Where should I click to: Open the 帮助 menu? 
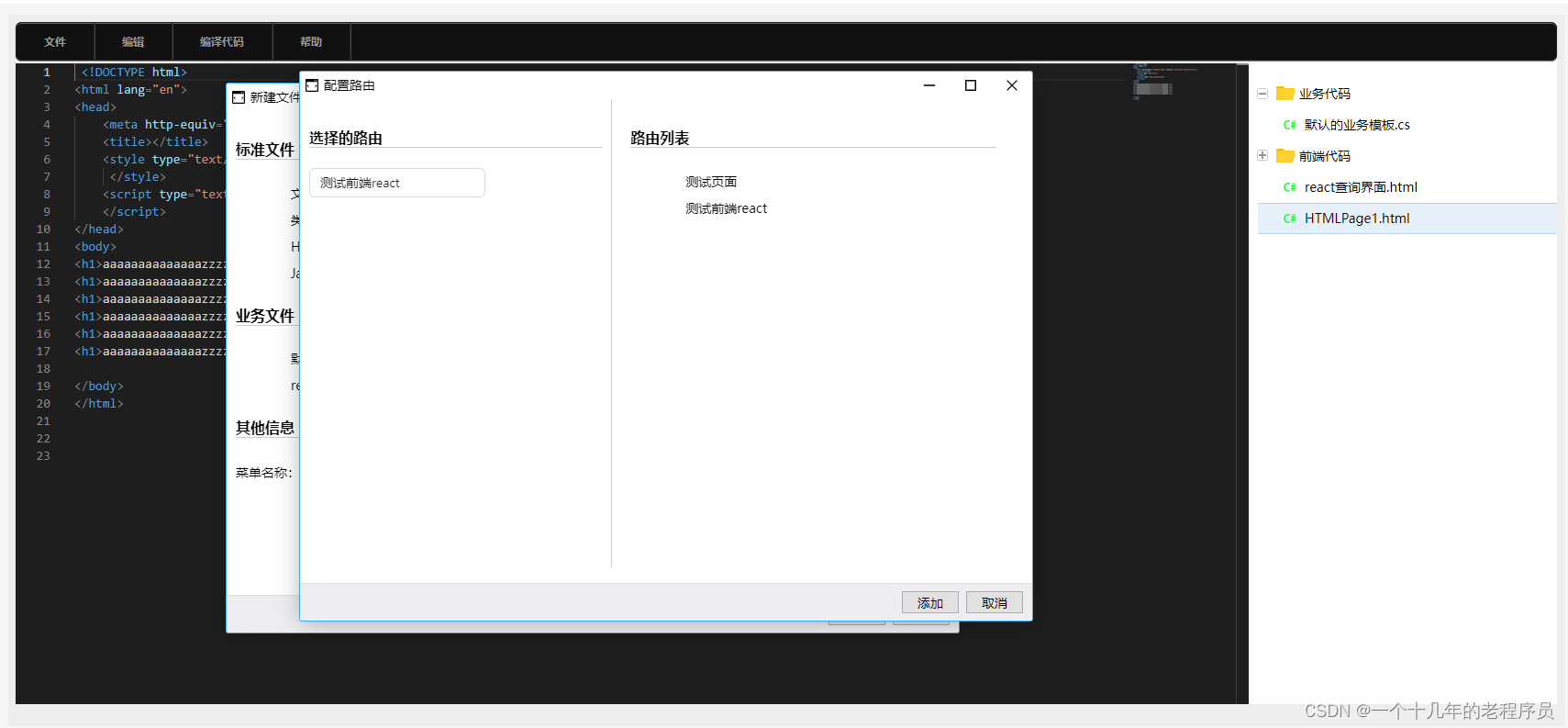(x=311, y=42)
